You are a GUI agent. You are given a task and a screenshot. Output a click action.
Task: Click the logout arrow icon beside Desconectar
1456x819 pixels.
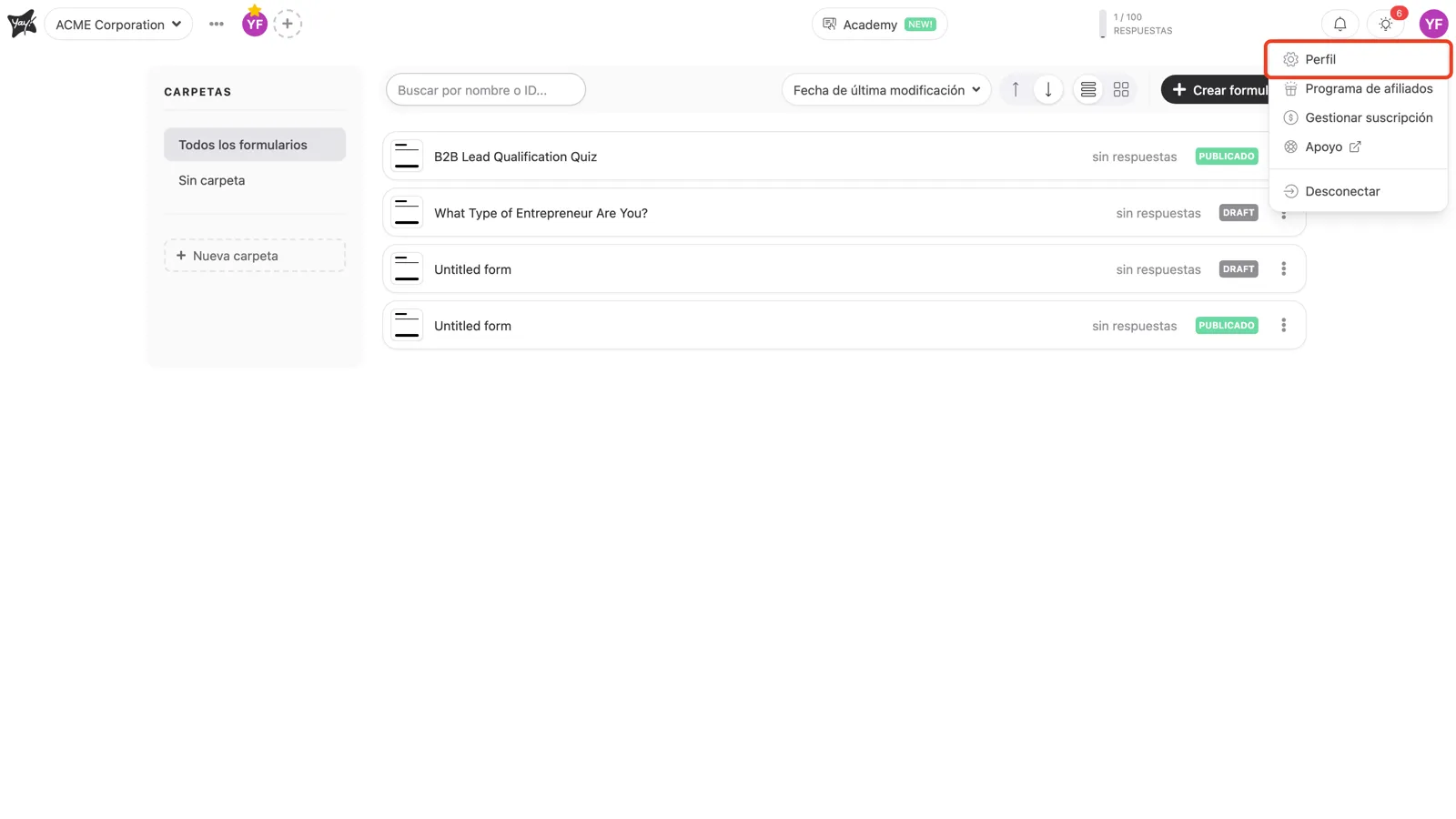point(1290,191)
